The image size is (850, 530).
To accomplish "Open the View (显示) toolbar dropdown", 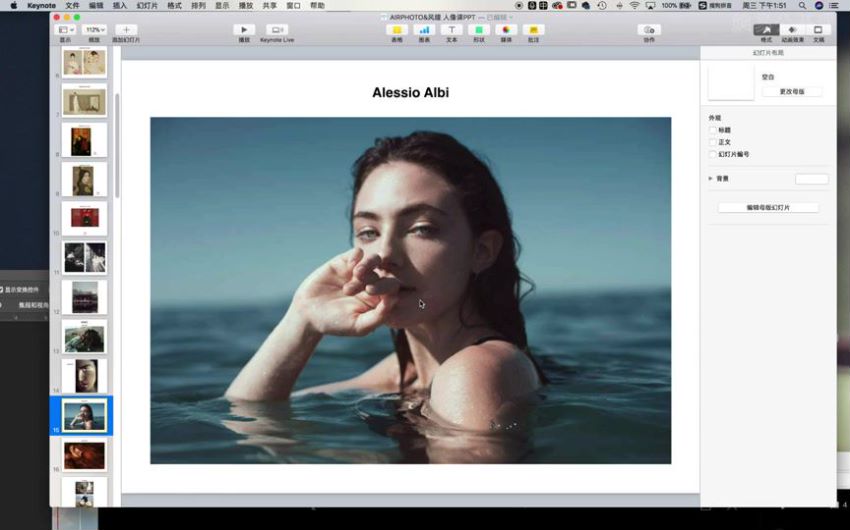I will tap(66, 30).
